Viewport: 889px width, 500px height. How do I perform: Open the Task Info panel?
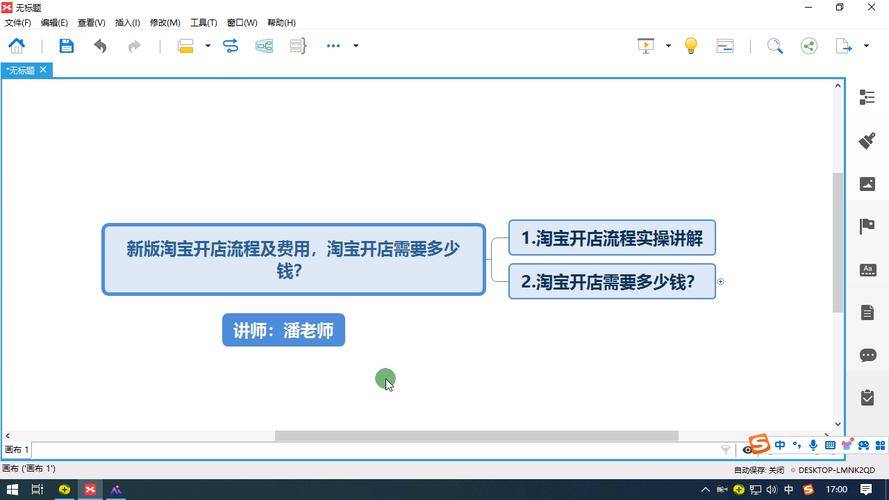[867, 397]
